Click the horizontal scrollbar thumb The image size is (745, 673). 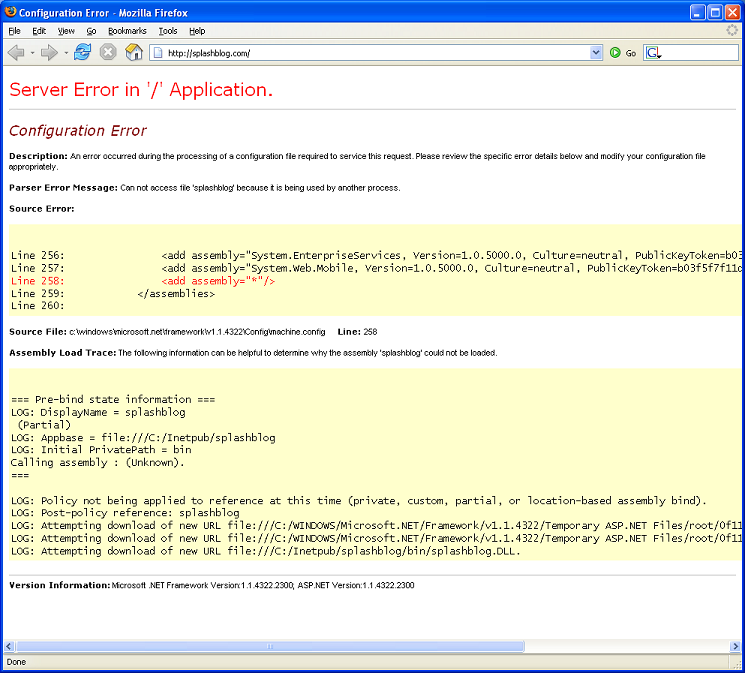[270, 646]
